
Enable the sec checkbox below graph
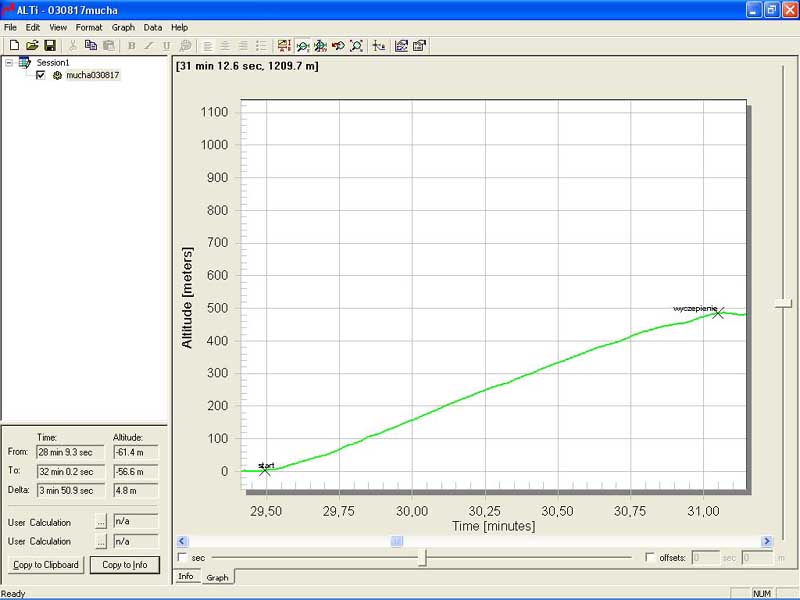[x=182, y=557]
